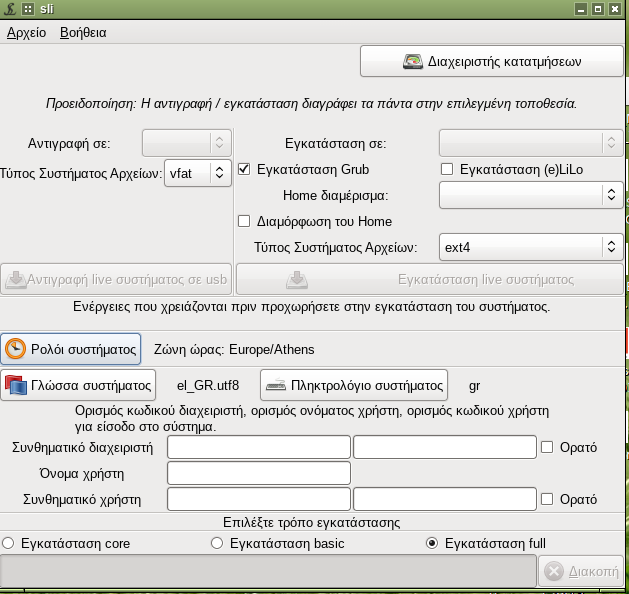This screenshot has height=594, width=629.
Task: Focus the Όνομα χρήστη text field
Action: [x=259, y=473]
